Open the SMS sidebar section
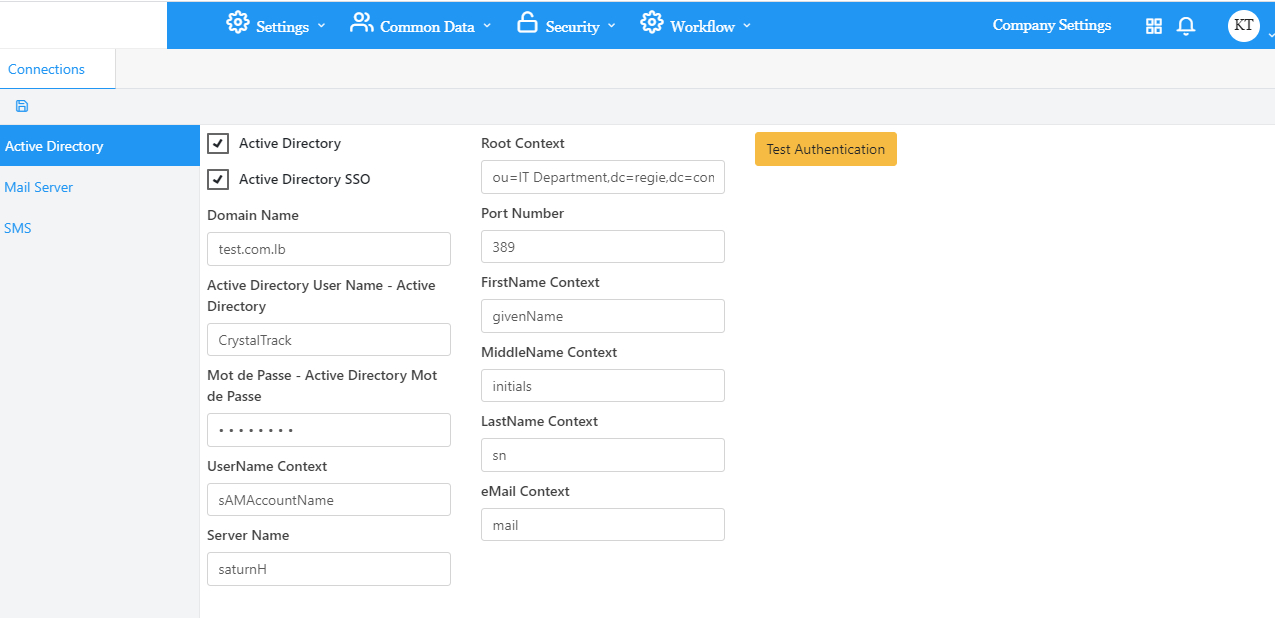The height and width of the screenshot is (618, 1275). point(18,228)
